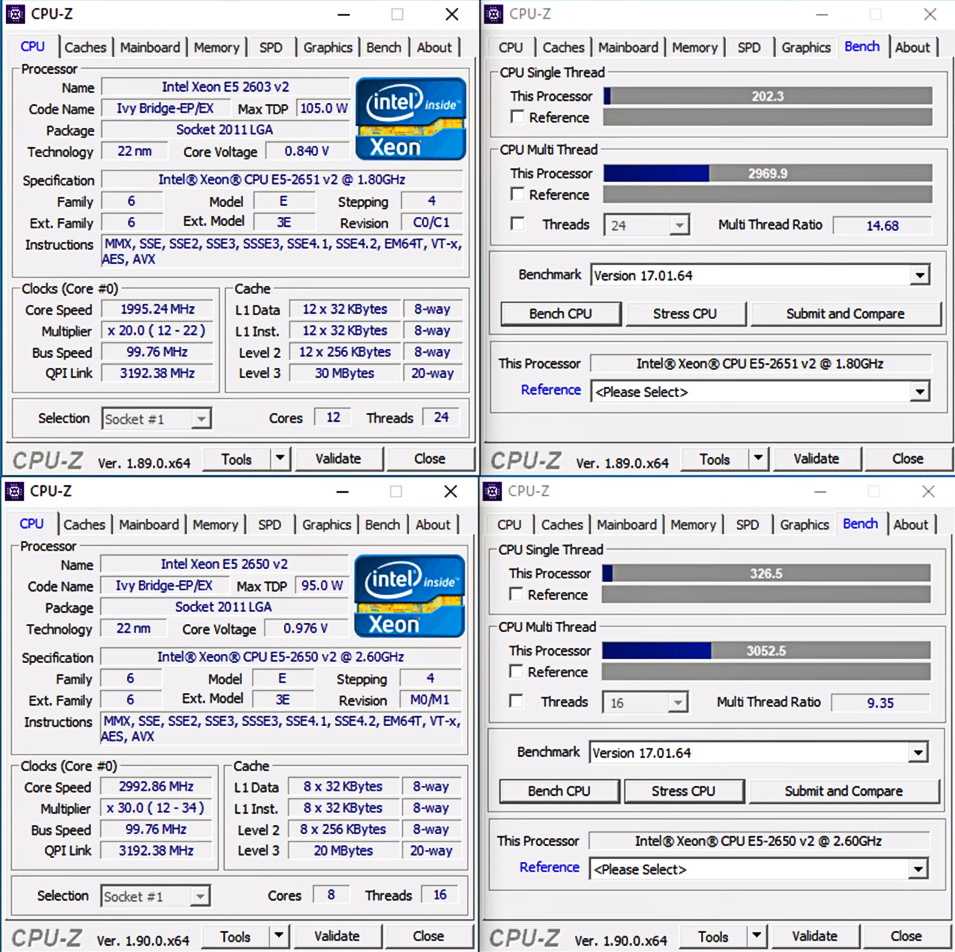The image size is (955, 952).
Task: Click Validate button in Xeon E5 2603 v2 window
Action: click(x=338, y=459)
